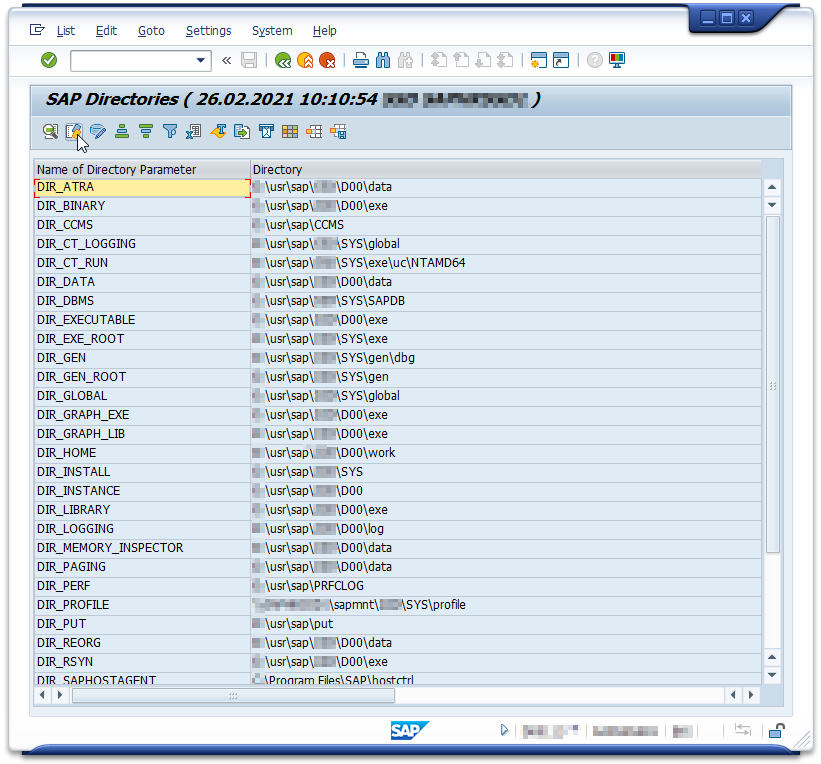Create a new session icon
Viewport: 821px width, 764px height.
pyautogui.click(x=538, y=60)
